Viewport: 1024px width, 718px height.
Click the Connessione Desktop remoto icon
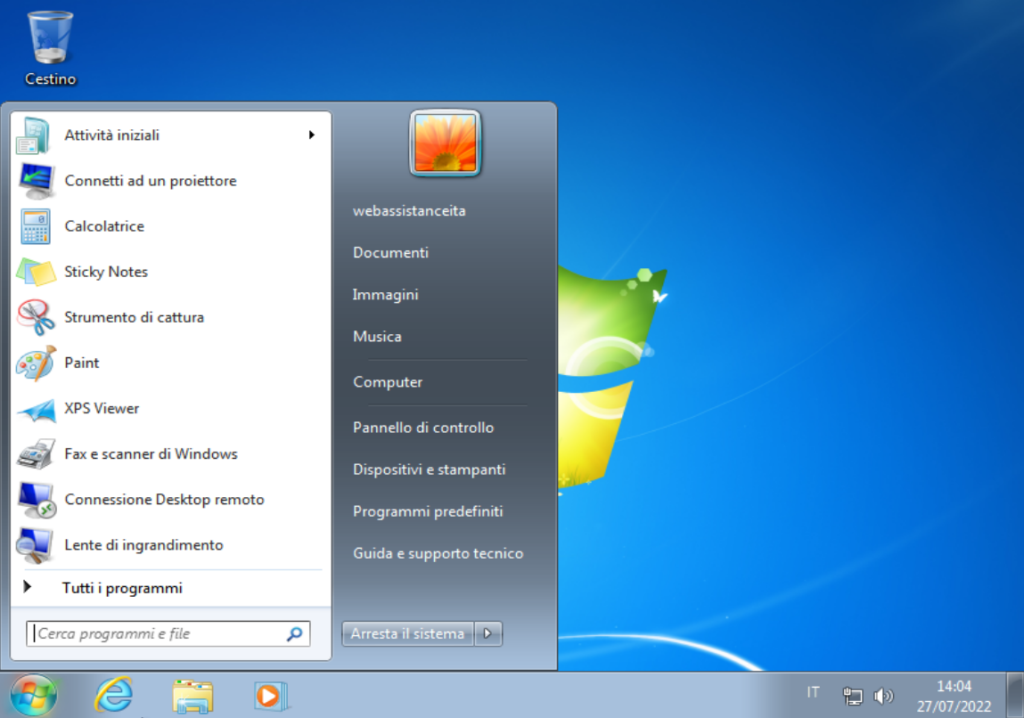tap(37, 500)
